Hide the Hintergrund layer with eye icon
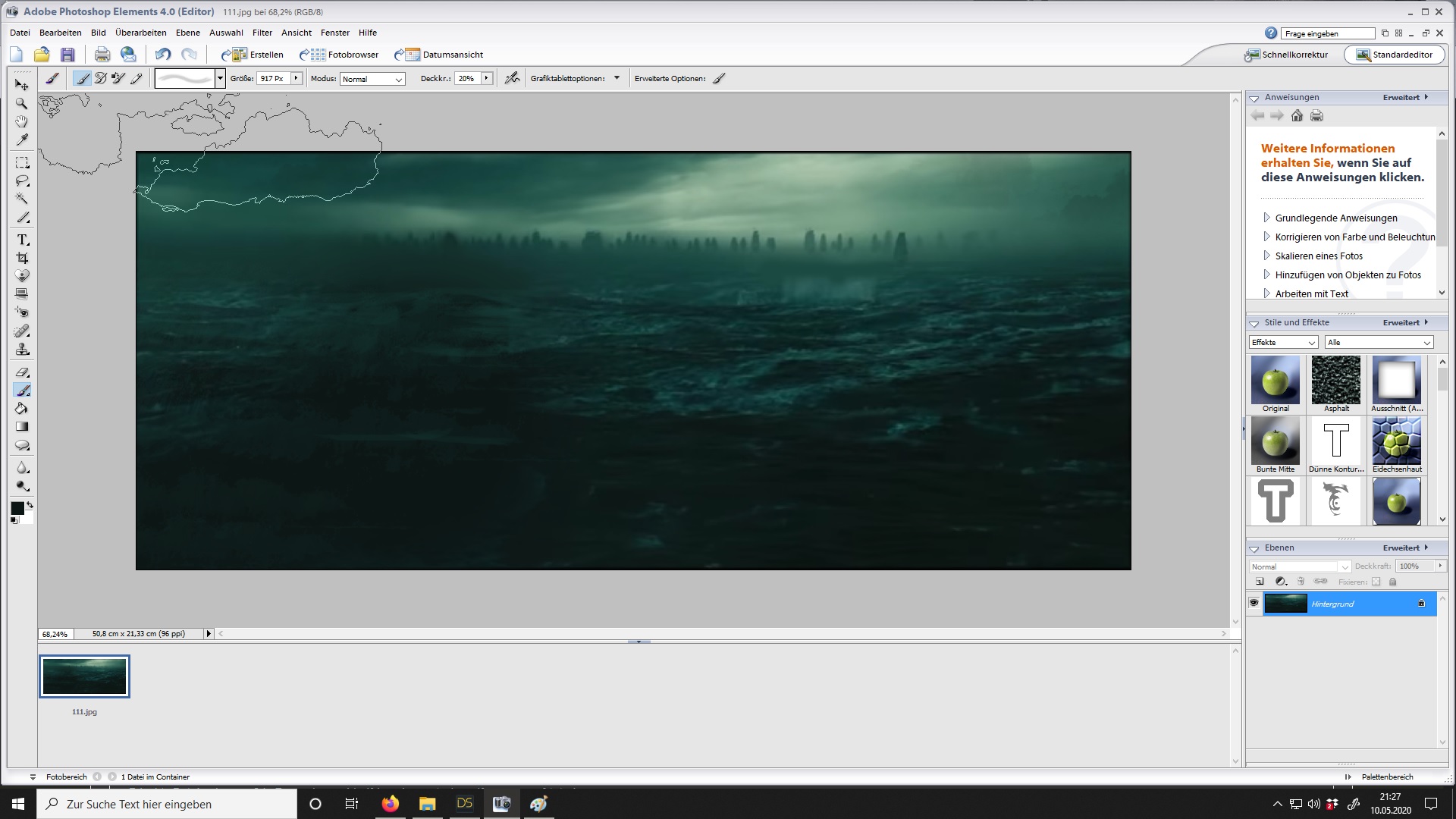 click(x=1254, y=604)
